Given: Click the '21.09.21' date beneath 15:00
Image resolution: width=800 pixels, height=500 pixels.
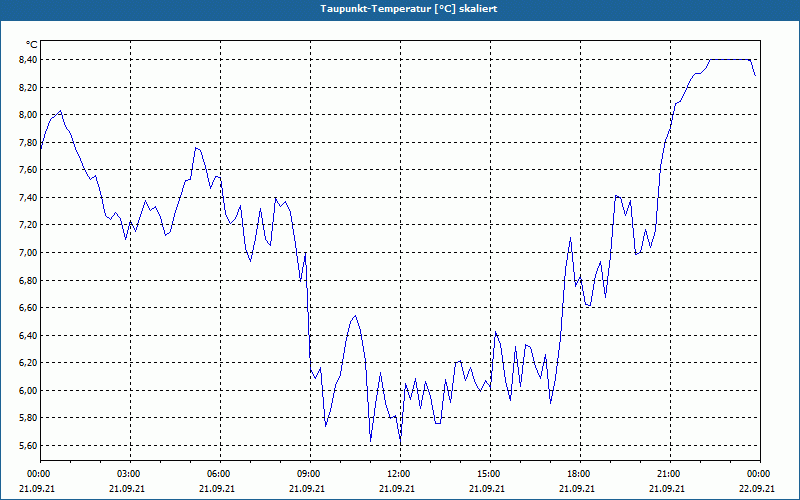Looking at the screenshot, I should (487, 488).
